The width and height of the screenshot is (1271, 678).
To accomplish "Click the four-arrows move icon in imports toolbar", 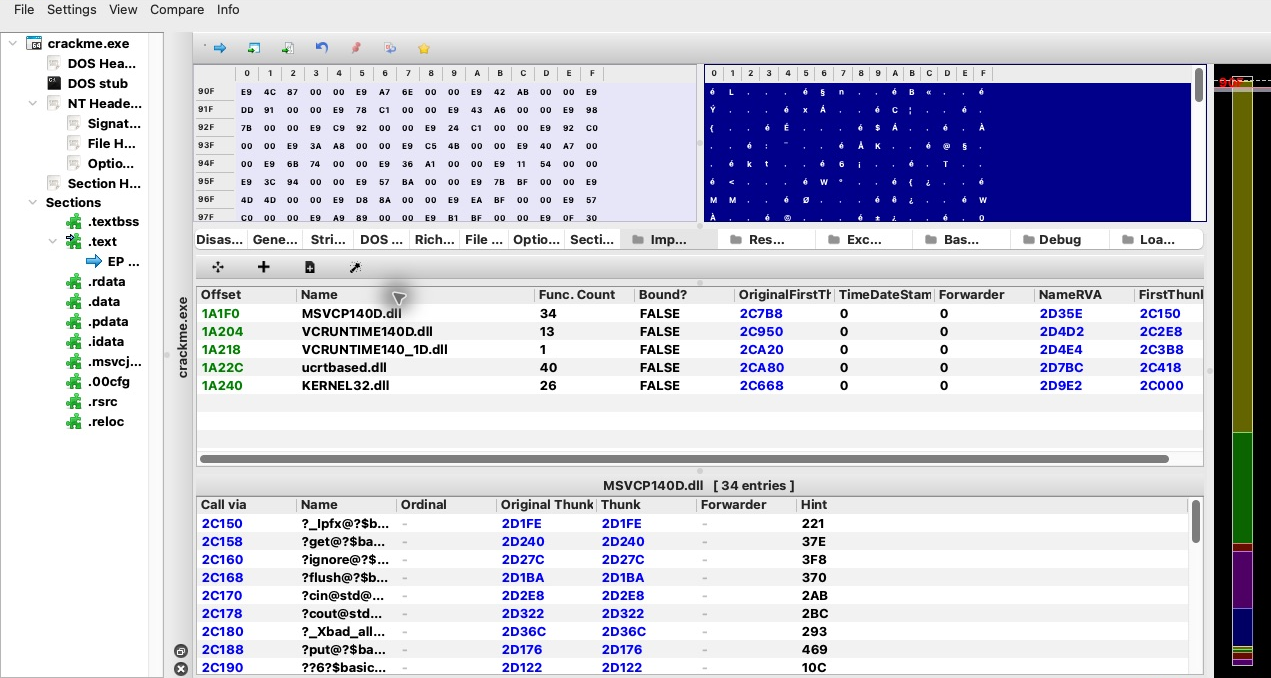I will pos(218,267).
